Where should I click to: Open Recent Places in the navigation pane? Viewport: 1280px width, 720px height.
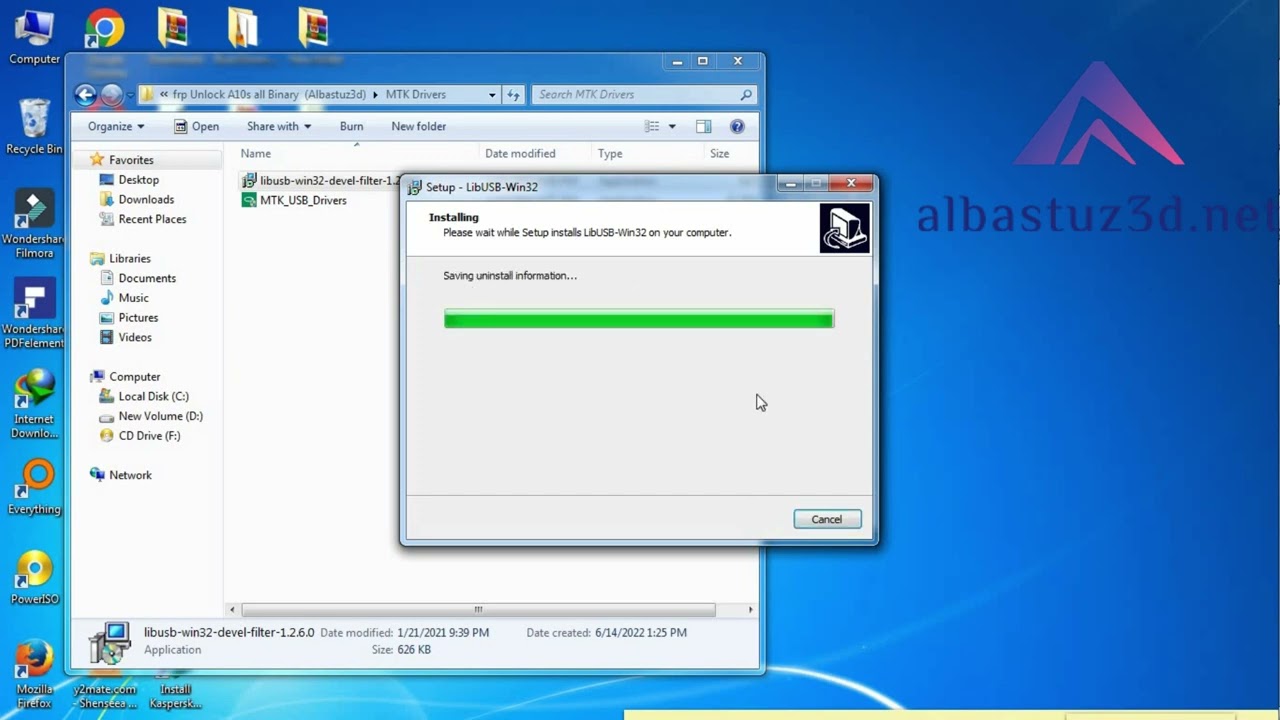click(x=152, y=220)
